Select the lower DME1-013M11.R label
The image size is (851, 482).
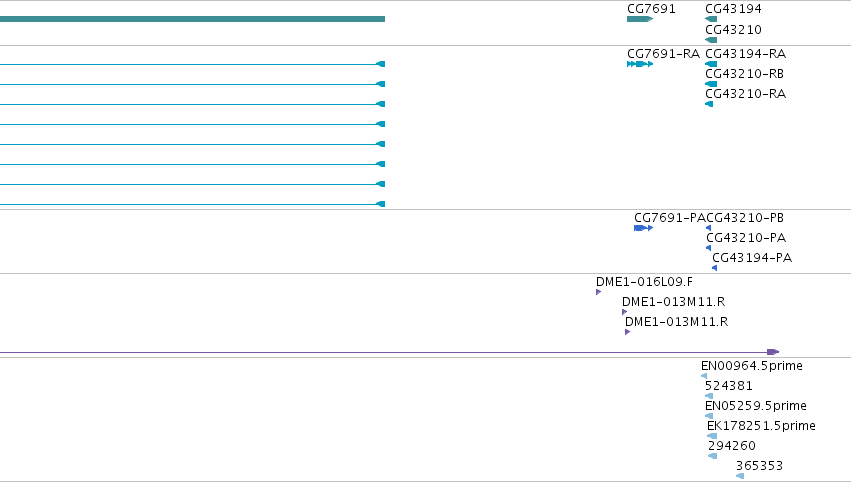tap(677, 322)
